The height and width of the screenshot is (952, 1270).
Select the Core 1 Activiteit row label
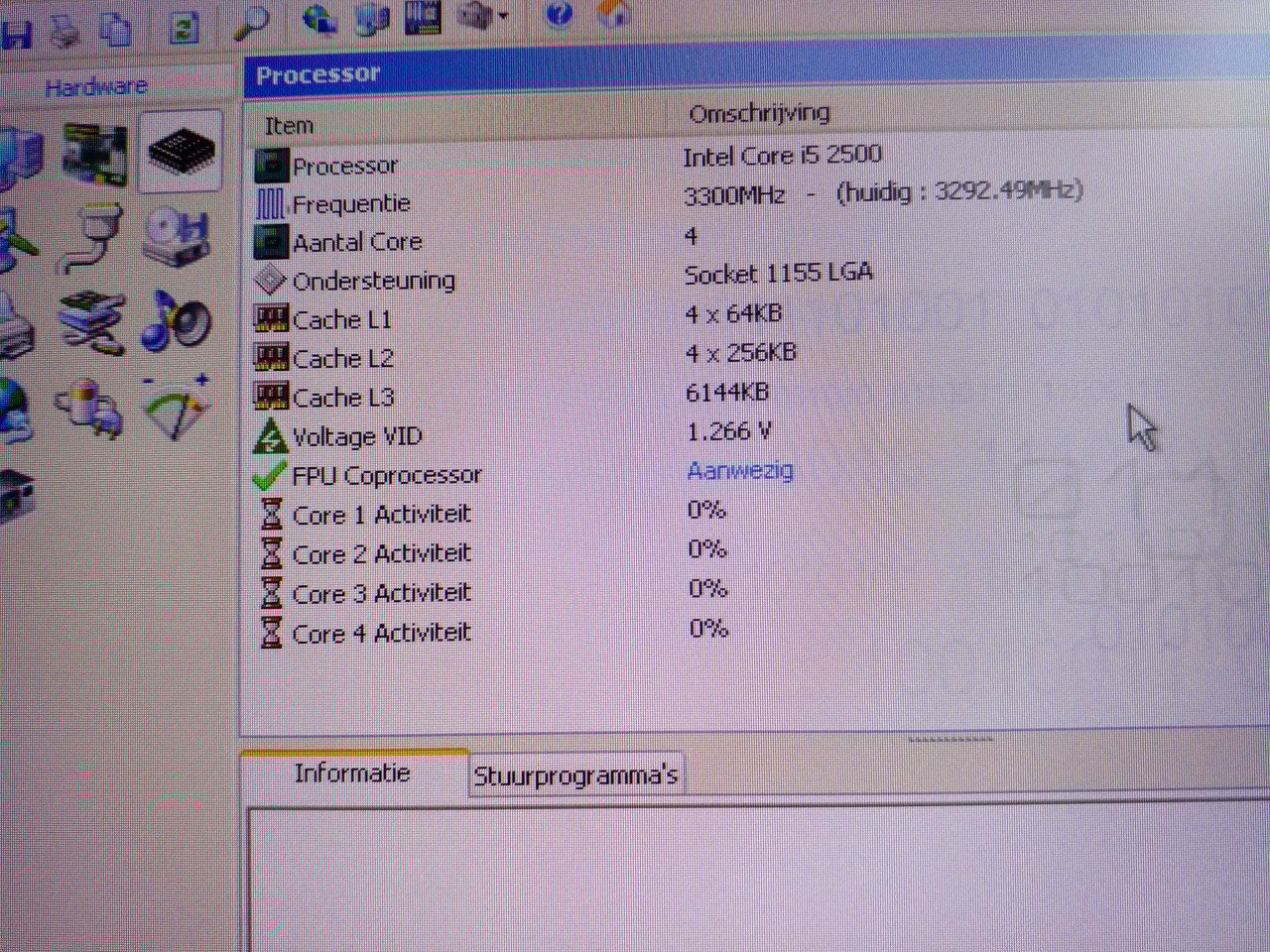[x=382, y=515]
